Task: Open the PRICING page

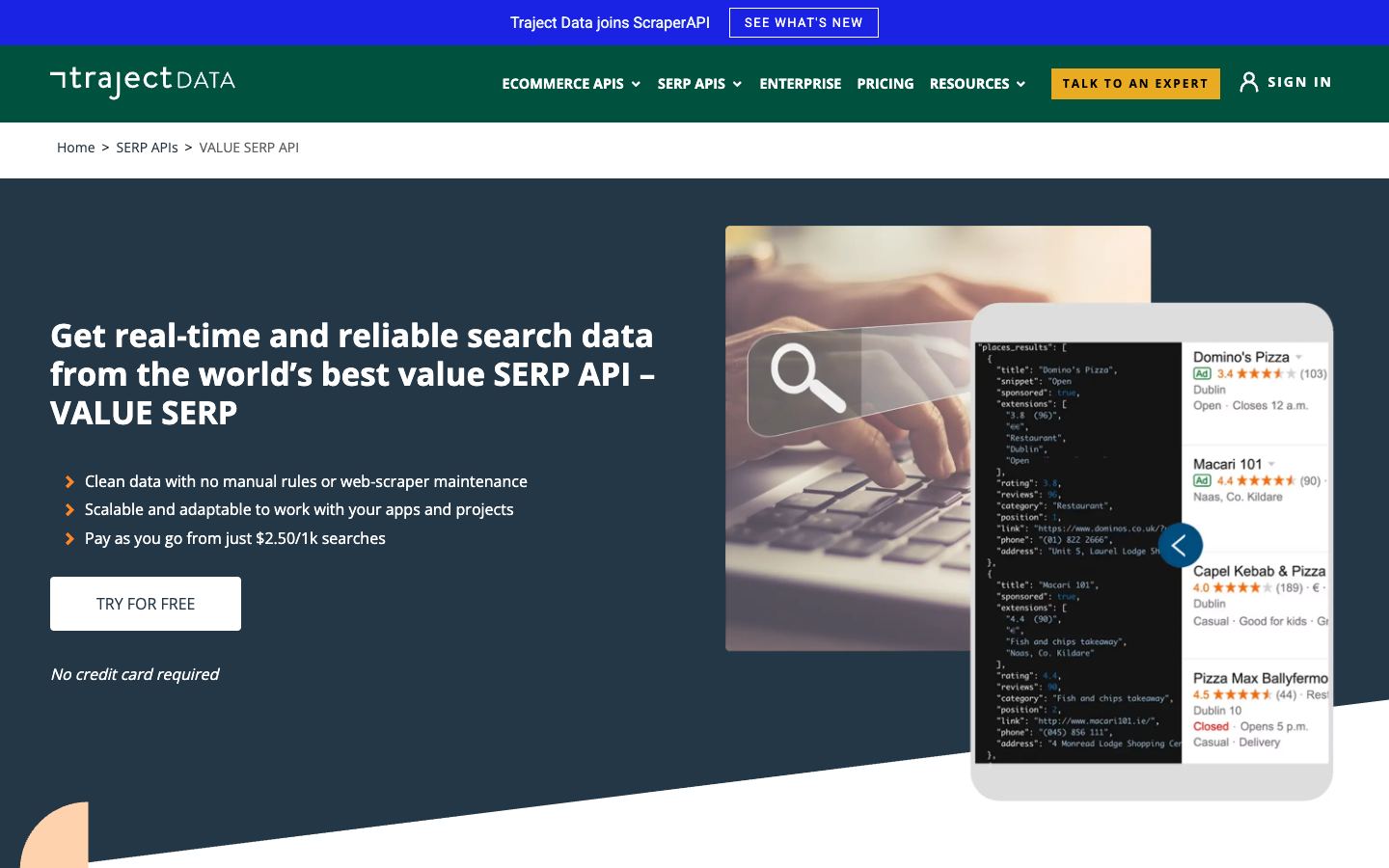Action: pyautogui.click(x=885, y=84)
